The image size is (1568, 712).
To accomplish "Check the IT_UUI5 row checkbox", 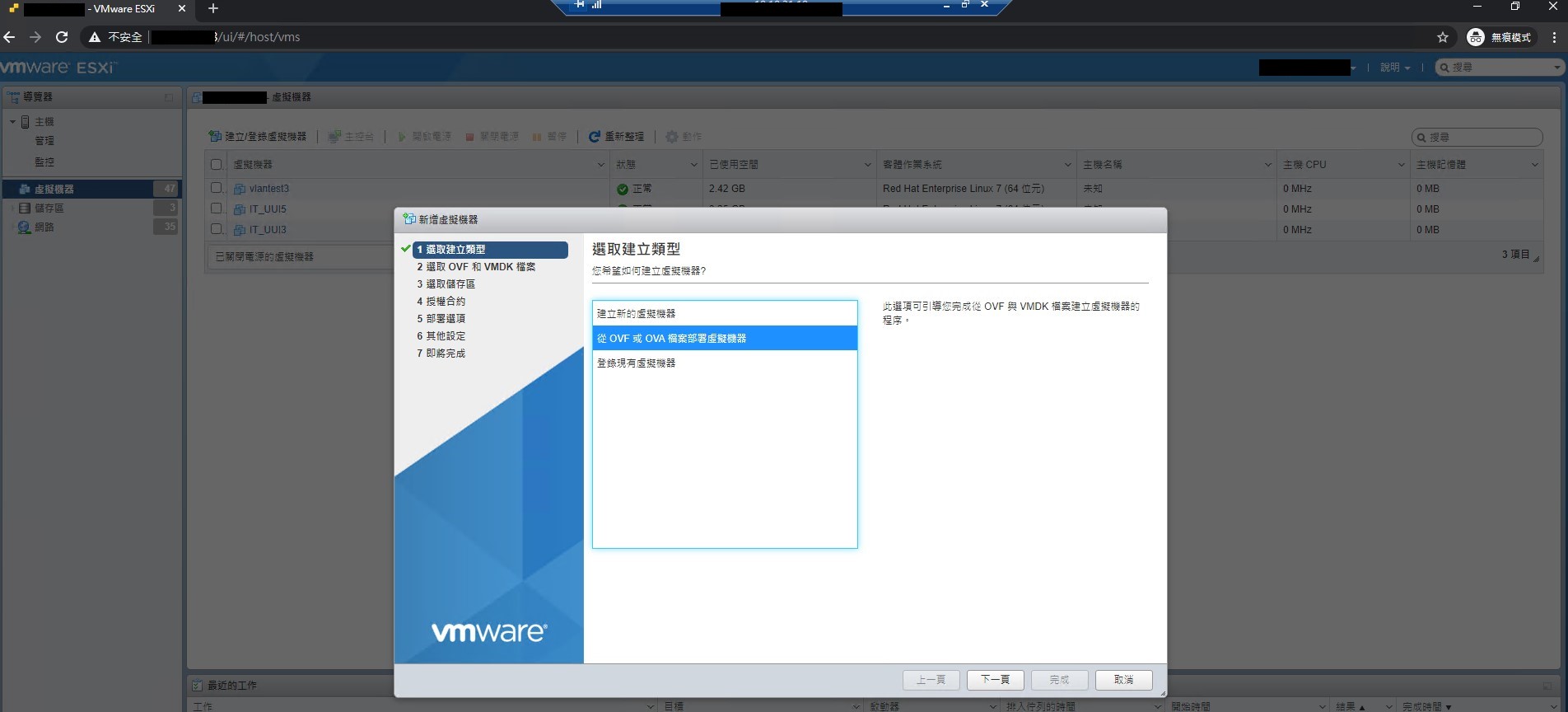I will [217, 208].
